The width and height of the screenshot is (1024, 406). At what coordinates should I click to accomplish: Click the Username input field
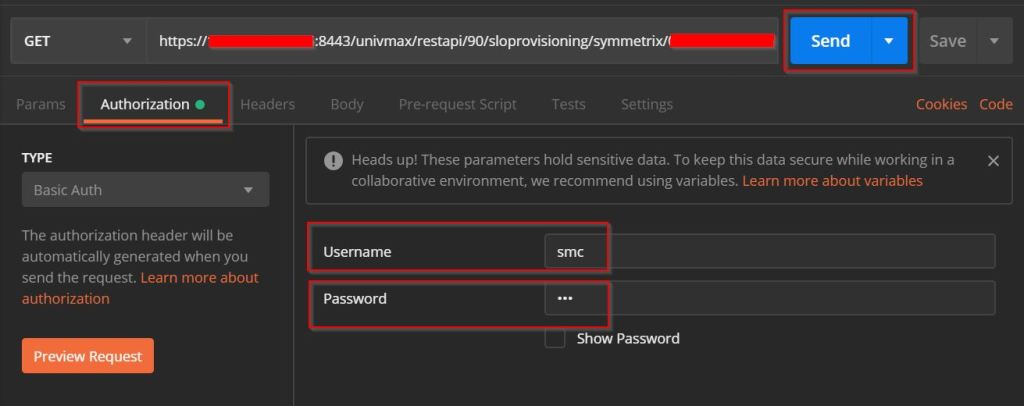coord(770,252)
